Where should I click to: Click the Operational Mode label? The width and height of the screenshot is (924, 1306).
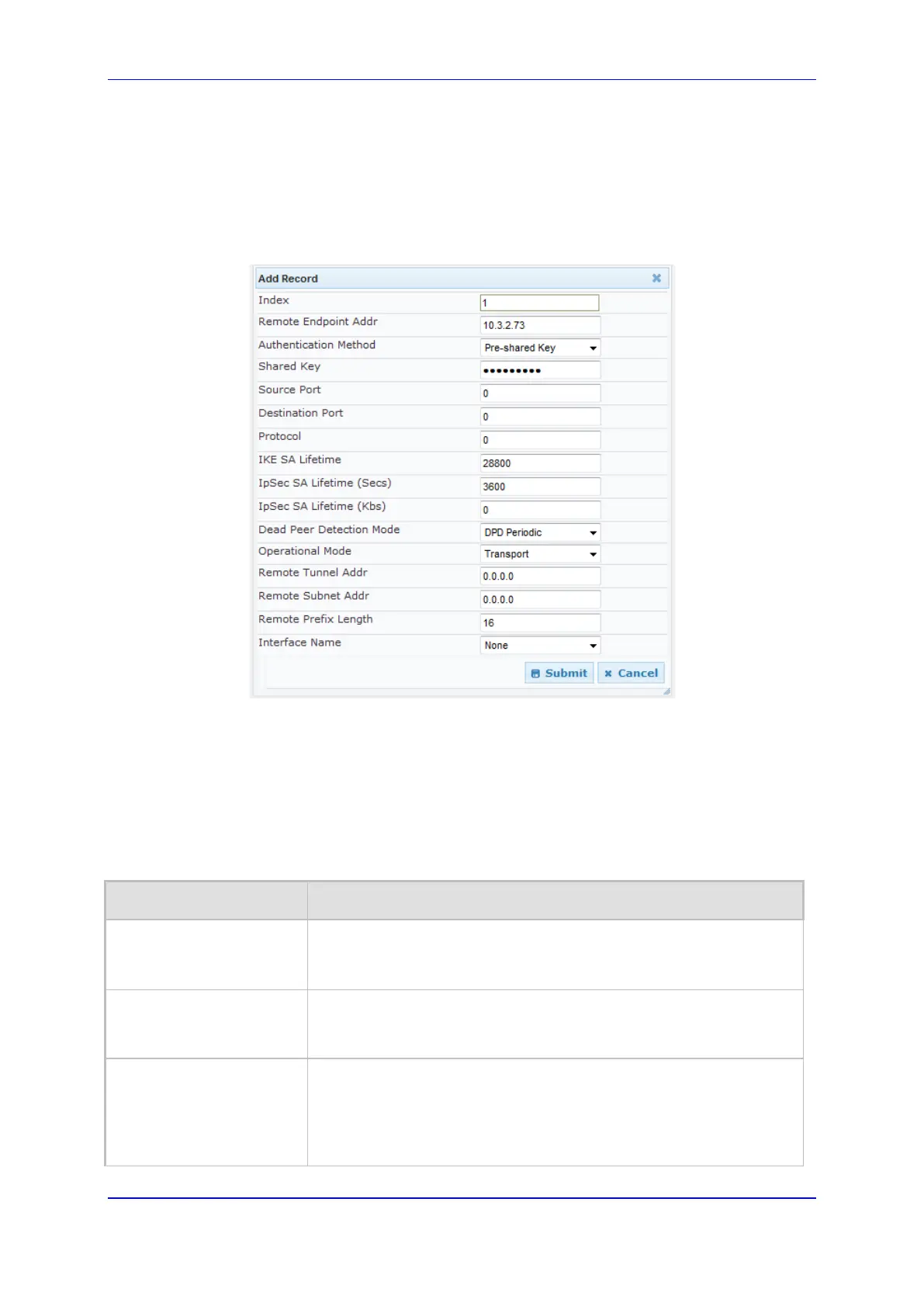click(305, 551)
